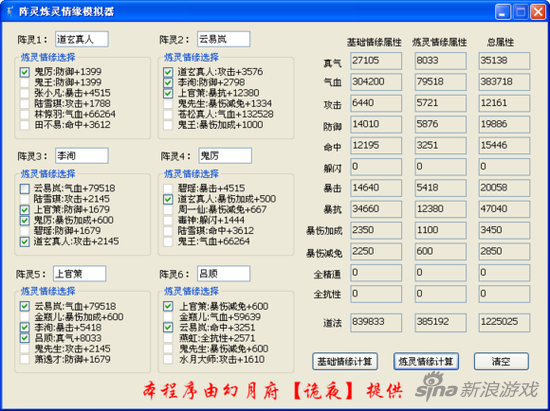550x411 pixels.
Task: Enable 燕虹:全抗性+2571 checkbox
Action: pyautogui.click(x=168, y=338)
